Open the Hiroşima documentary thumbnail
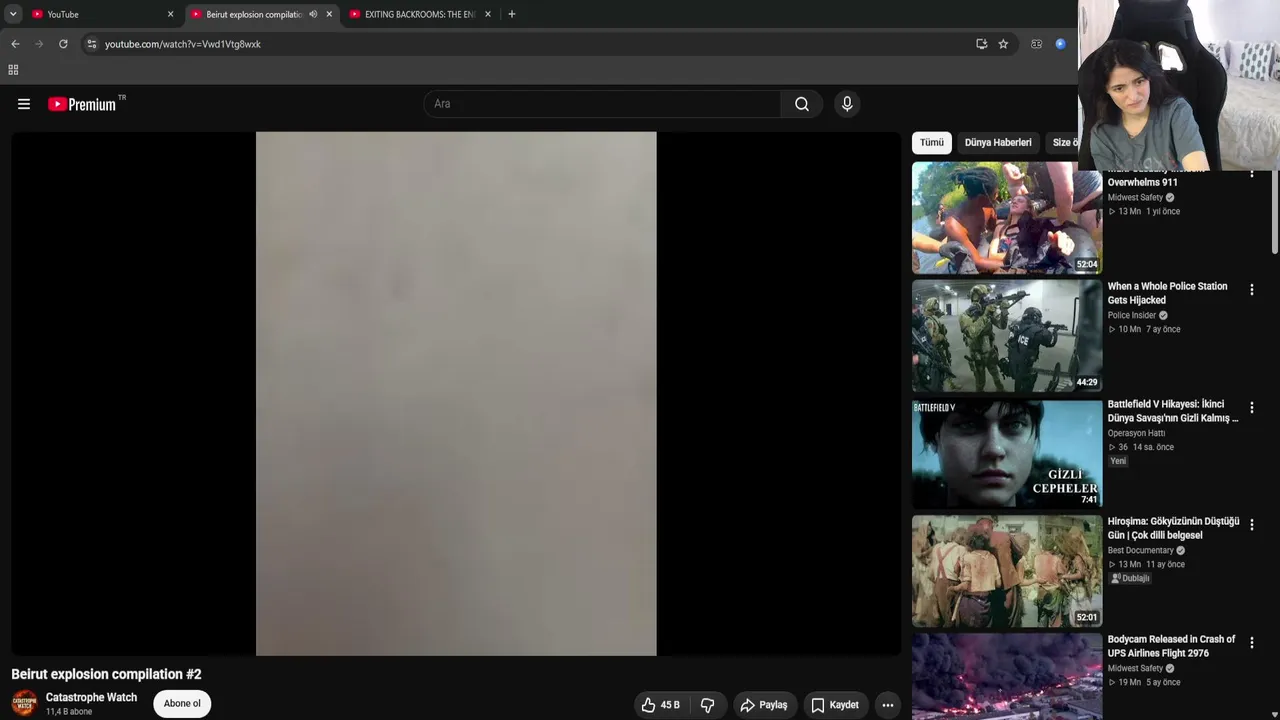1280x720 pixels. [x=1007, y=571]
